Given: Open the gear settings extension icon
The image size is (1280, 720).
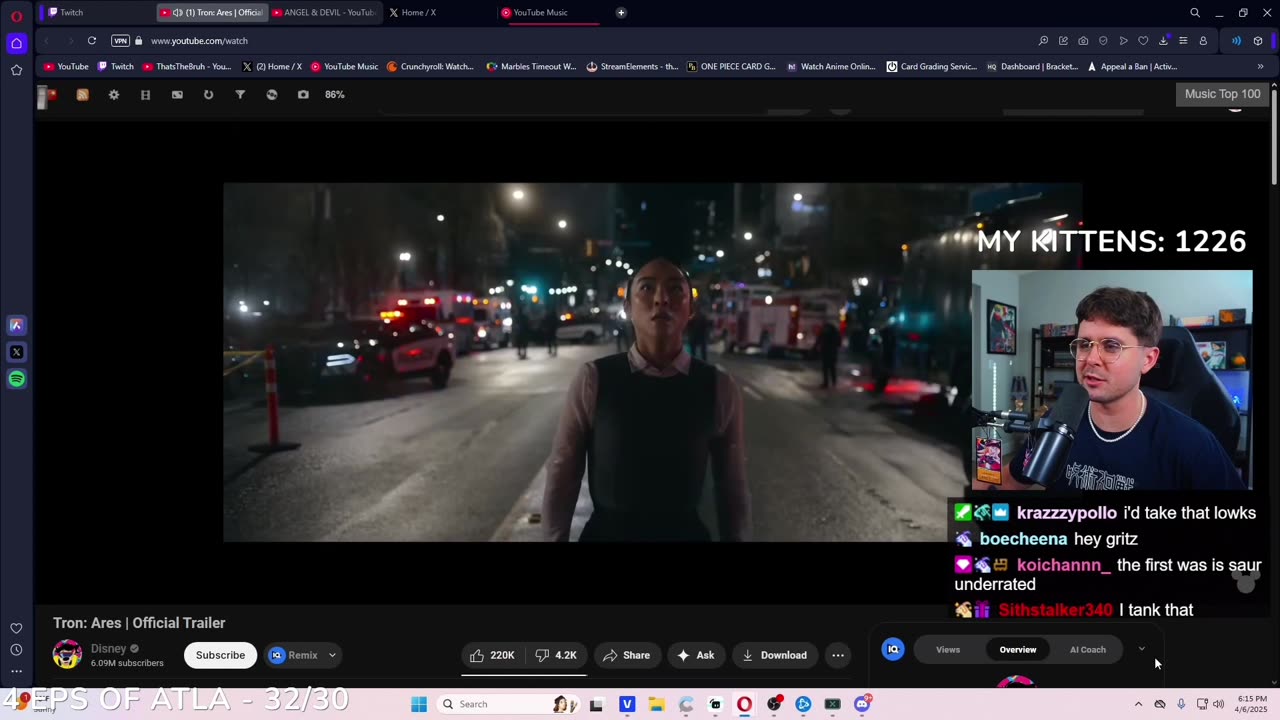Looking at the screenshot, I should coord(114,94).
